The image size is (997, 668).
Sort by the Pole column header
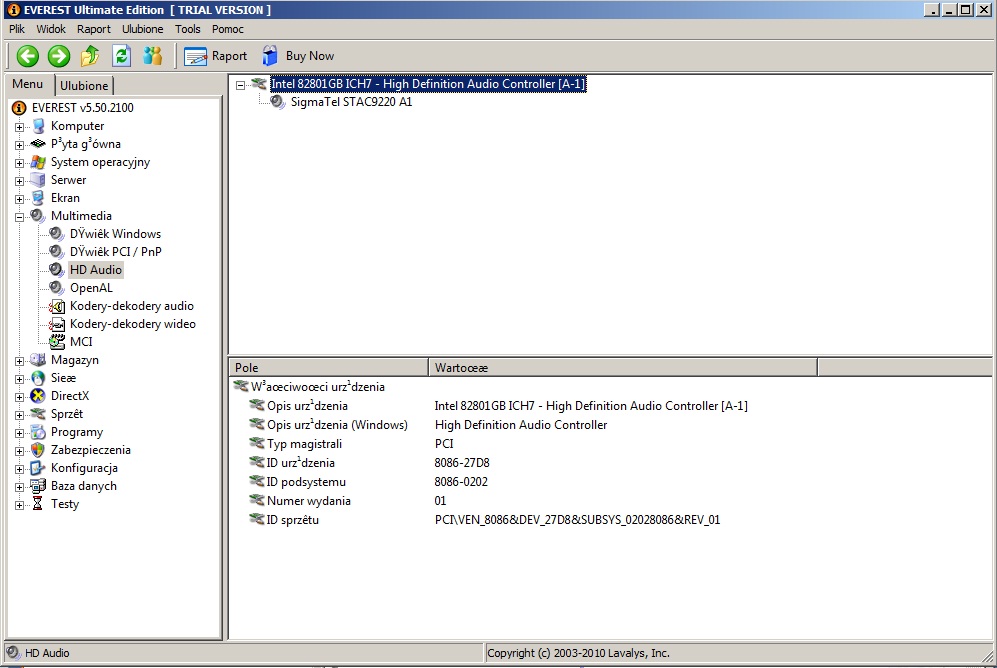tap(328, 367)
